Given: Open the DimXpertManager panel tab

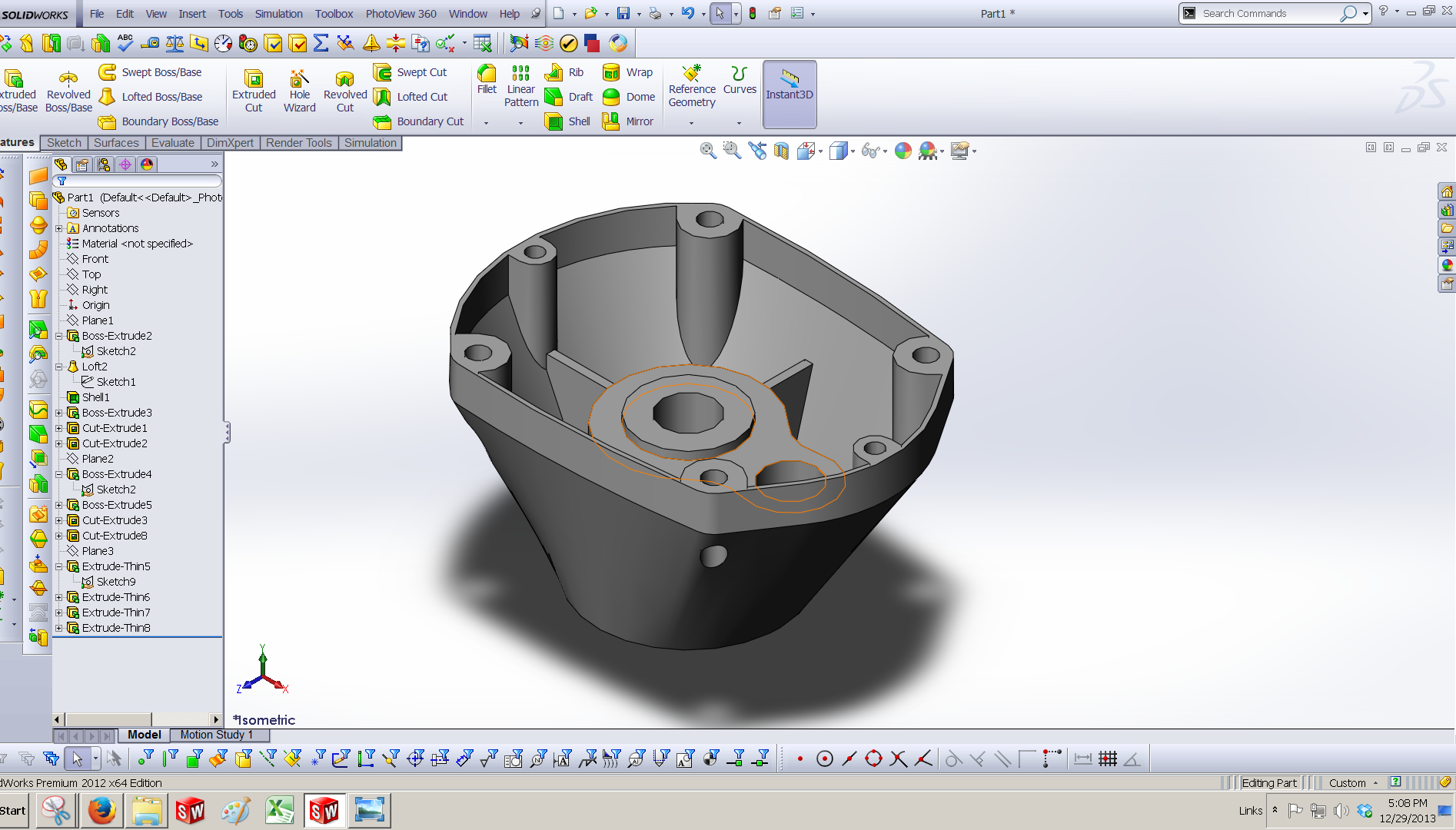Looking at the screenshot, I should click(x=125, y=164).
